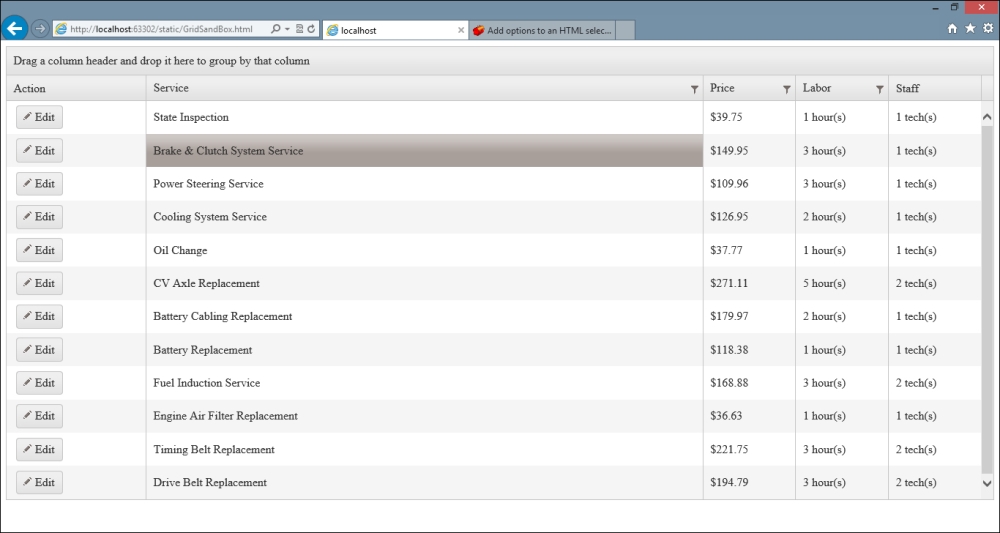Image resolution: width=1000 pixels, height=533 pixels.
Task: Click the $39.75 price cell
Action: coord(749,117)
